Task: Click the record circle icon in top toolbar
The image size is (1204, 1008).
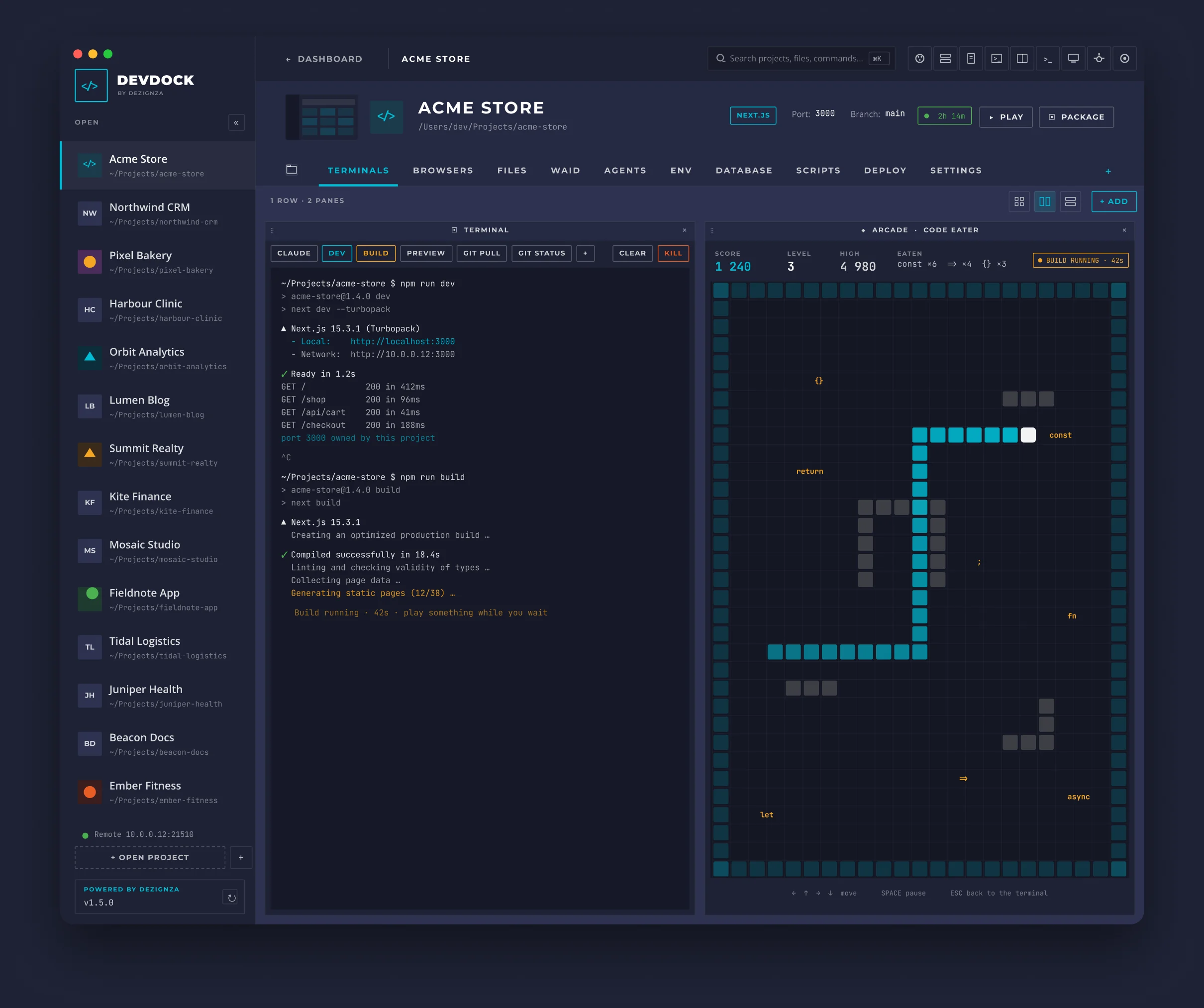Action: coord(1124,59)
